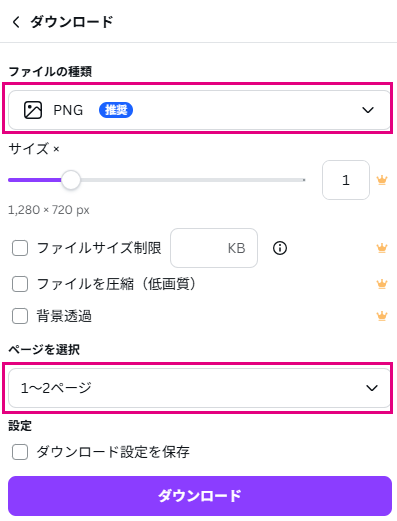The width and height of the screenshot is (397, 521).
Task: Click crown icon on 背景透過 row
Action: pos(382,316)
